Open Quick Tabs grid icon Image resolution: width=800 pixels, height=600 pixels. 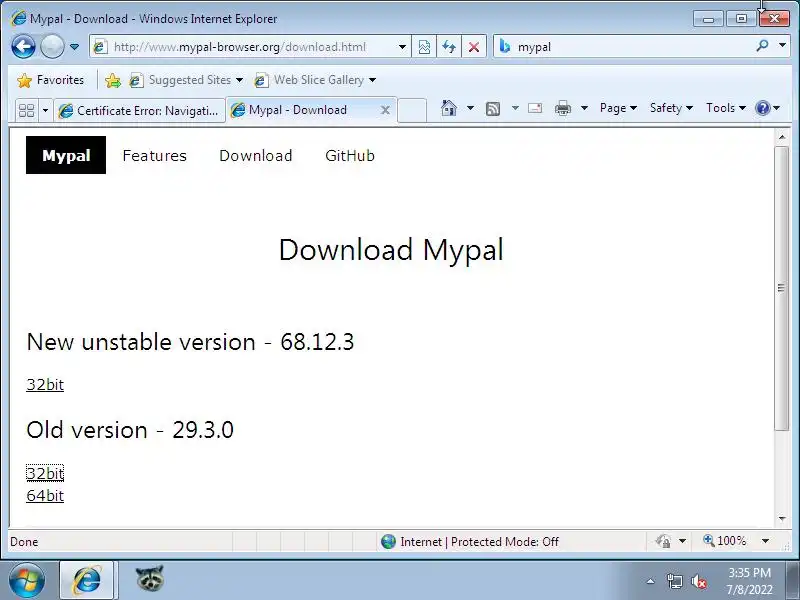pyautogui.click(x=27, y=110)
